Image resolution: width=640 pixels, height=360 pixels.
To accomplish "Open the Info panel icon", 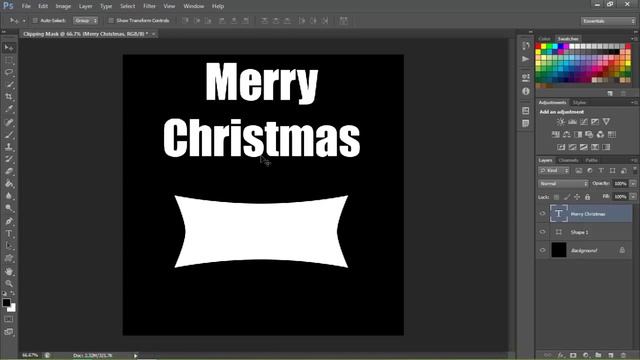I will 526,91.
